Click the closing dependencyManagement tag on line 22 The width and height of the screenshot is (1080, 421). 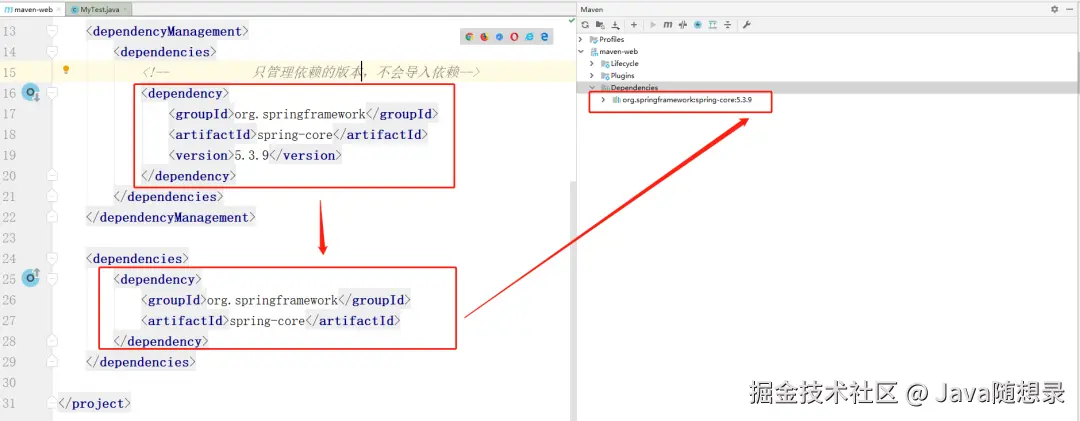point(171,218)
